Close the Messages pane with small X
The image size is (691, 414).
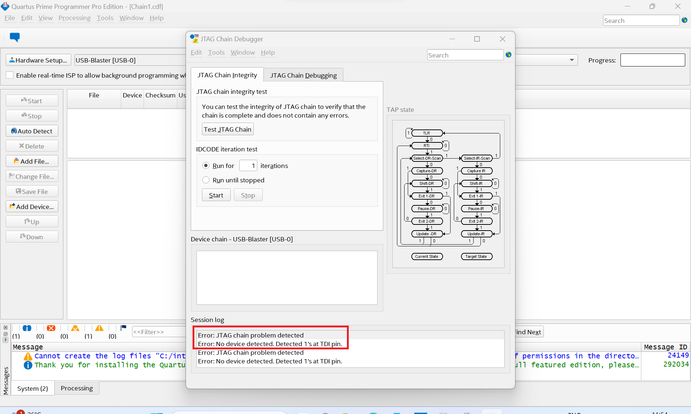click(x=5, y=328)
